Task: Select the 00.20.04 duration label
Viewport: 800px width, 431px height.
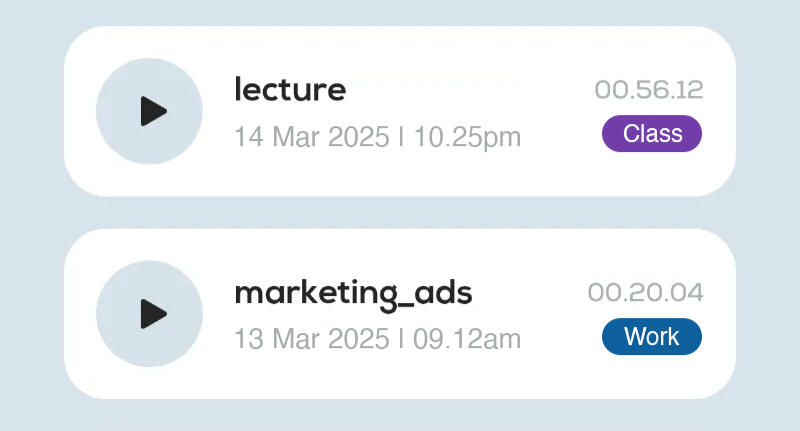Action: tap(646, 293)
